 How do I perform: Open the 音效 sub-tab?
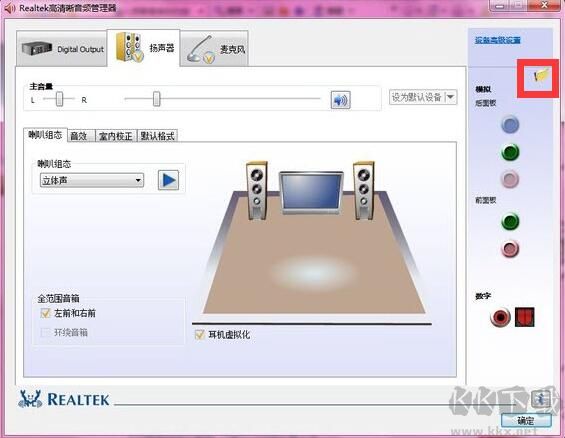click(81, 136)
